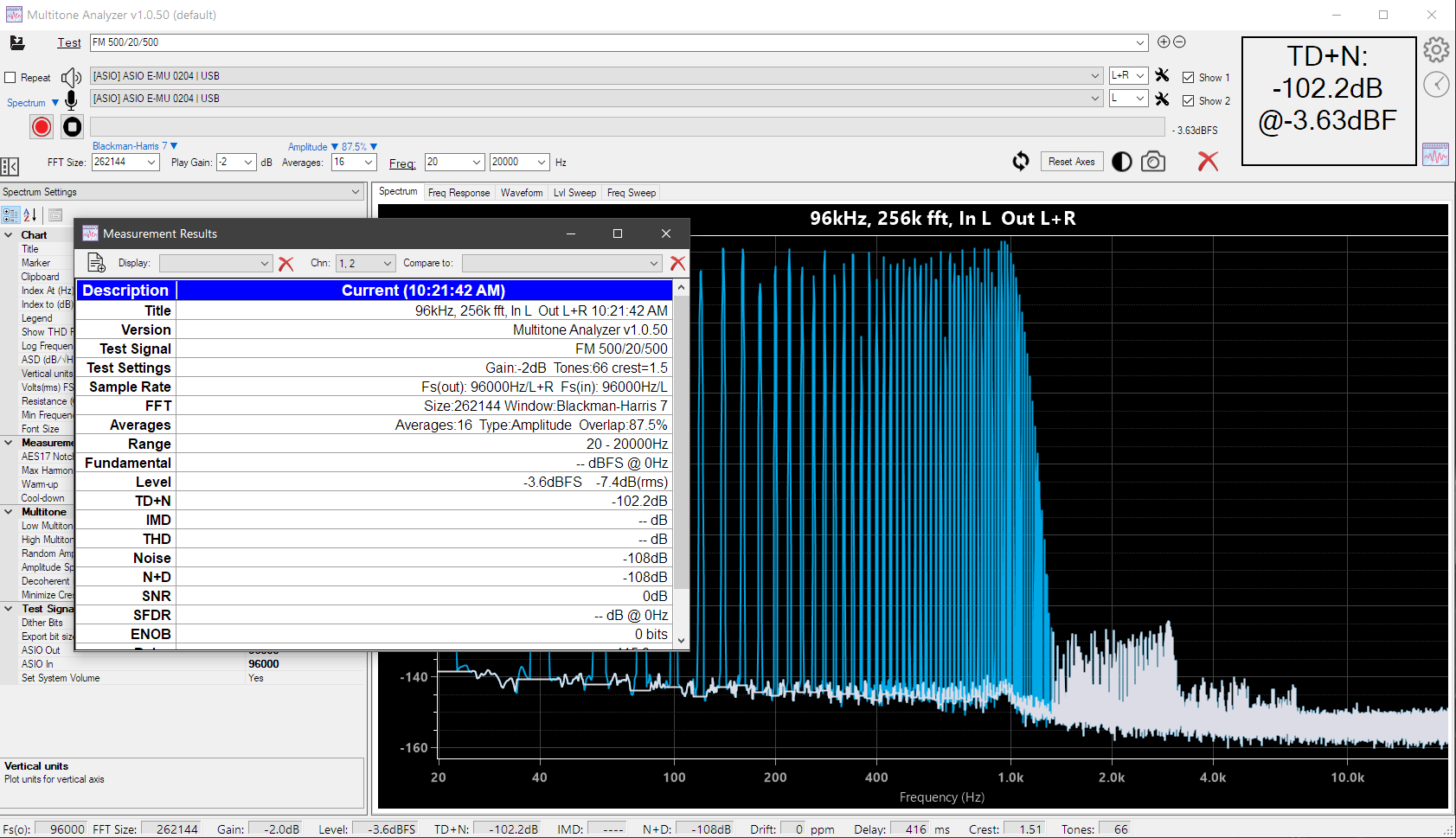Viewport: 1456px width, 838px height.
Task: Open settings via the gear icon
Action: [1436, 50]
